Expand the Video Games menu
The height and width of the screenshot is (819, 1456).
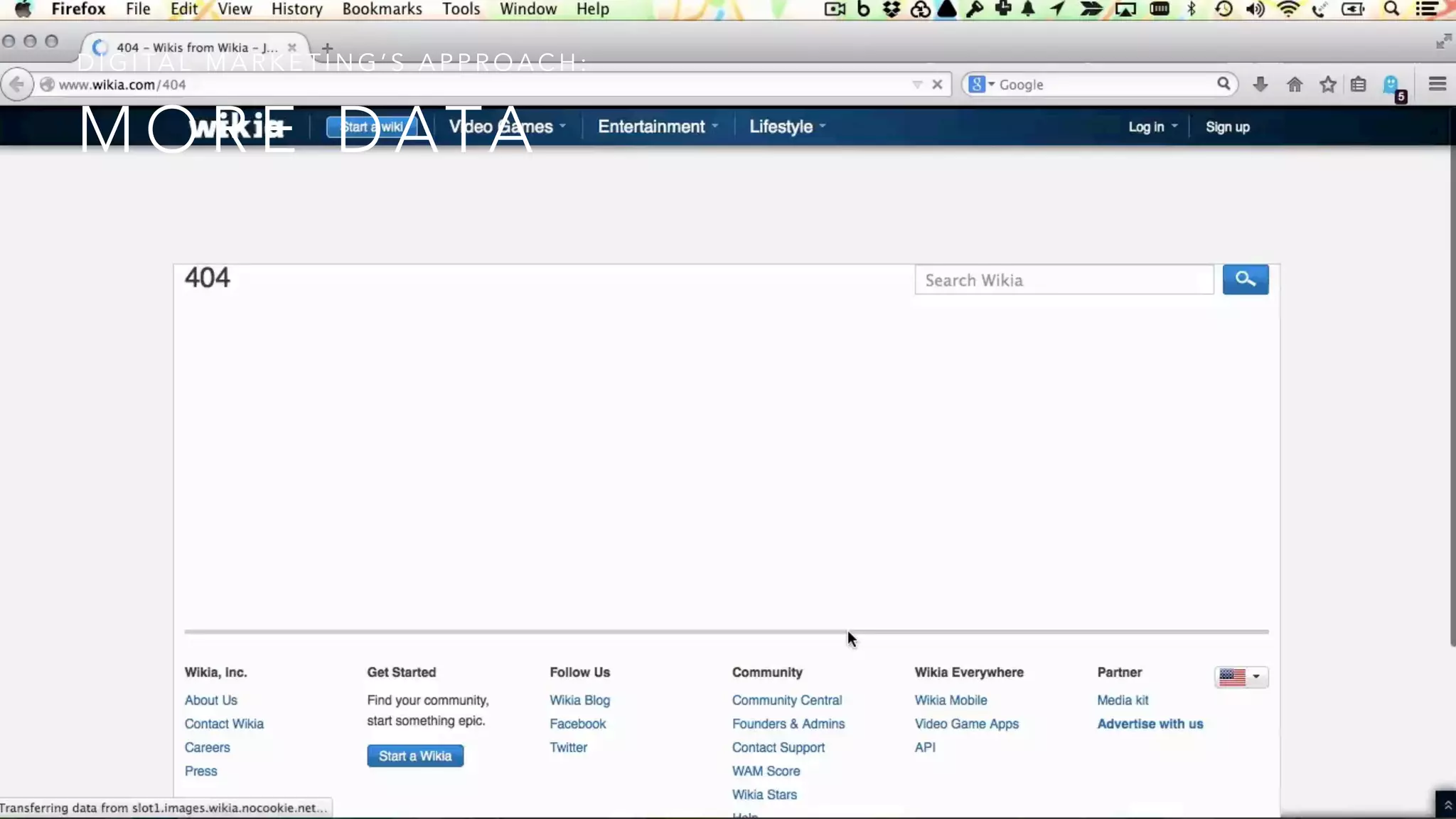click(x=507, y=127)
